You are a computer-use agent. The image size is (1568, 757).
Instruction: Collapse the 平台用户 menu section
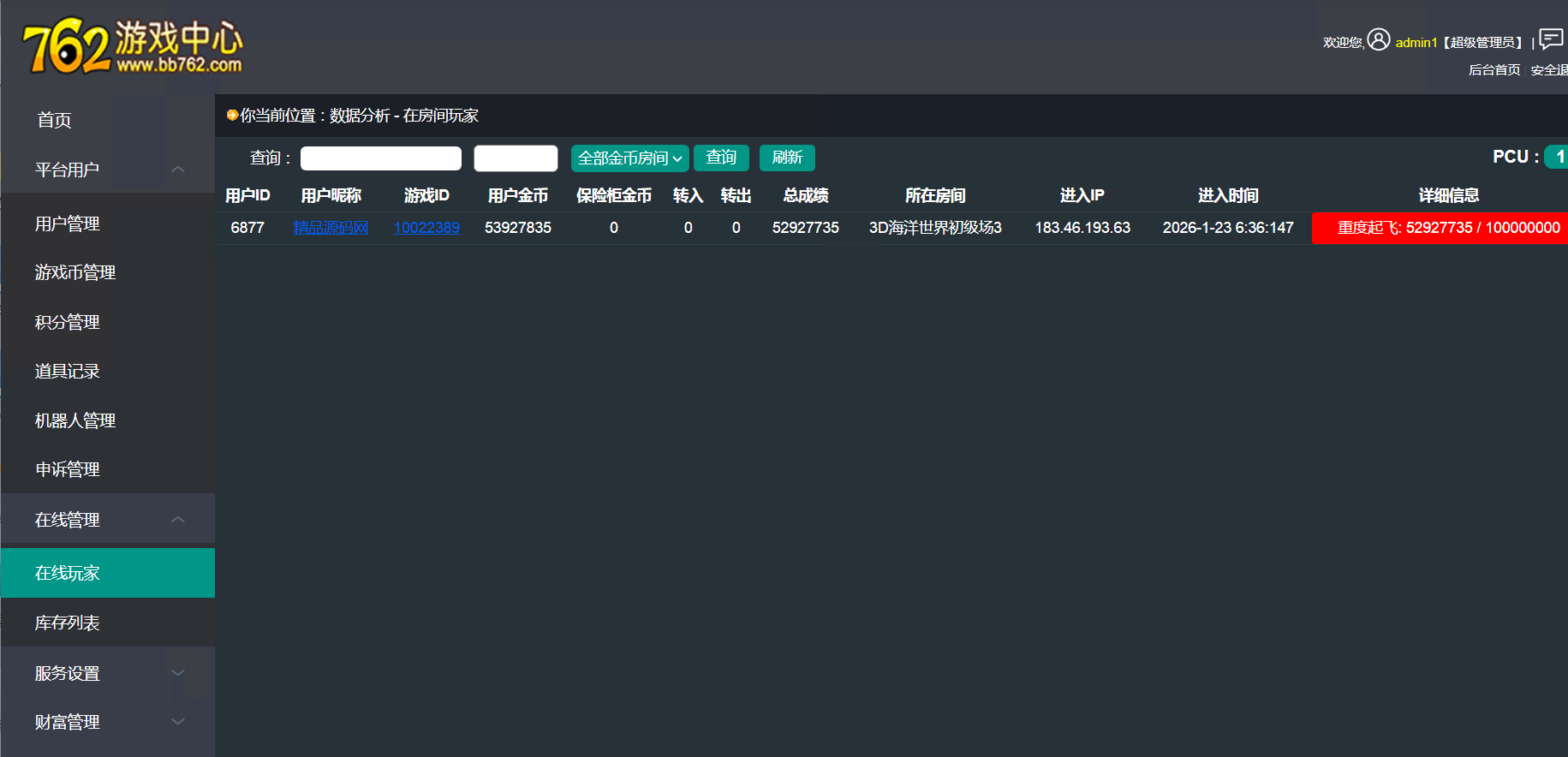click(x=178, y=170)
